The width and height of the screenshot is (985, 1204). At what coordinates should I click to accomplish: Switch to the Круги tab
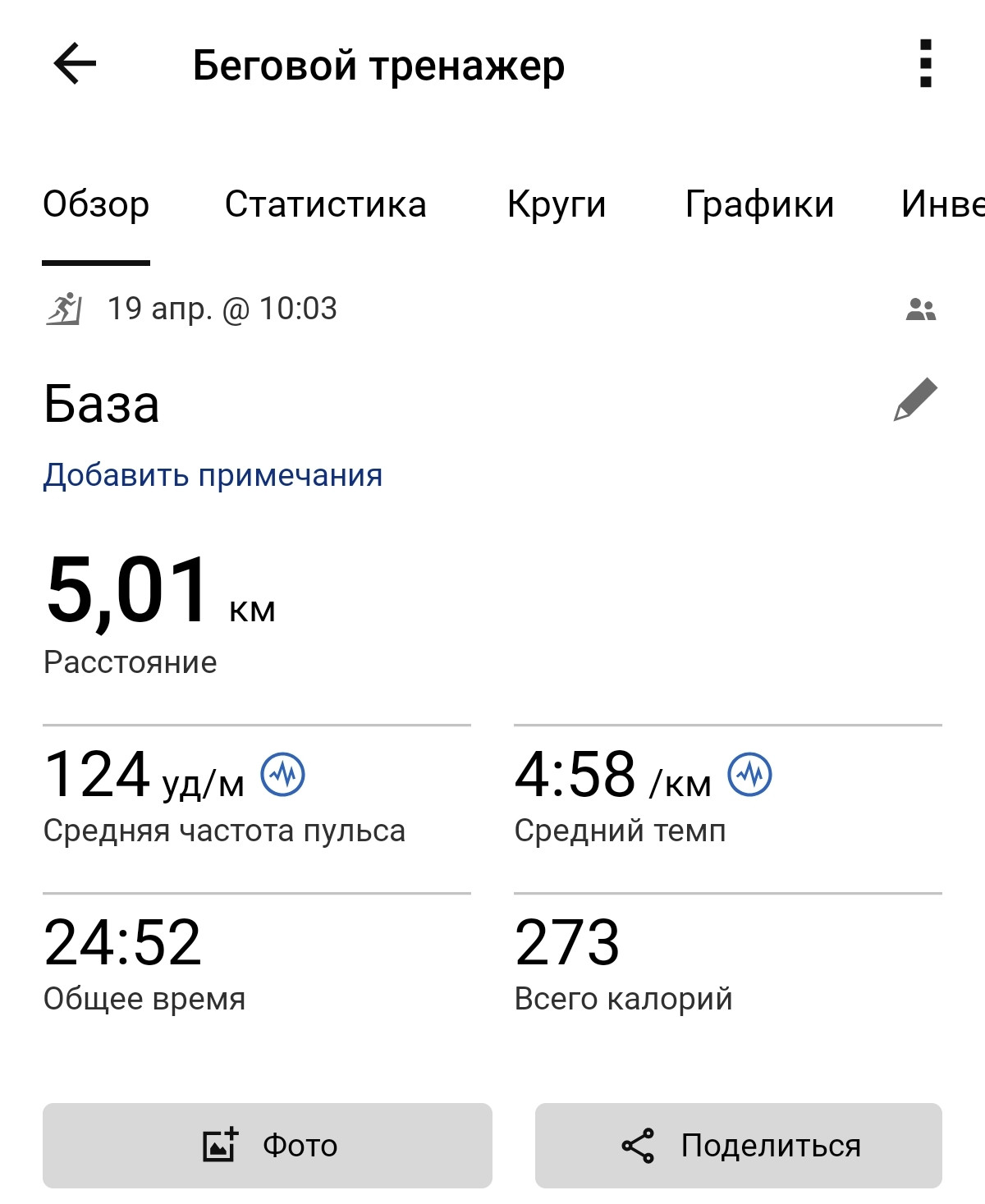click(557, 204)
